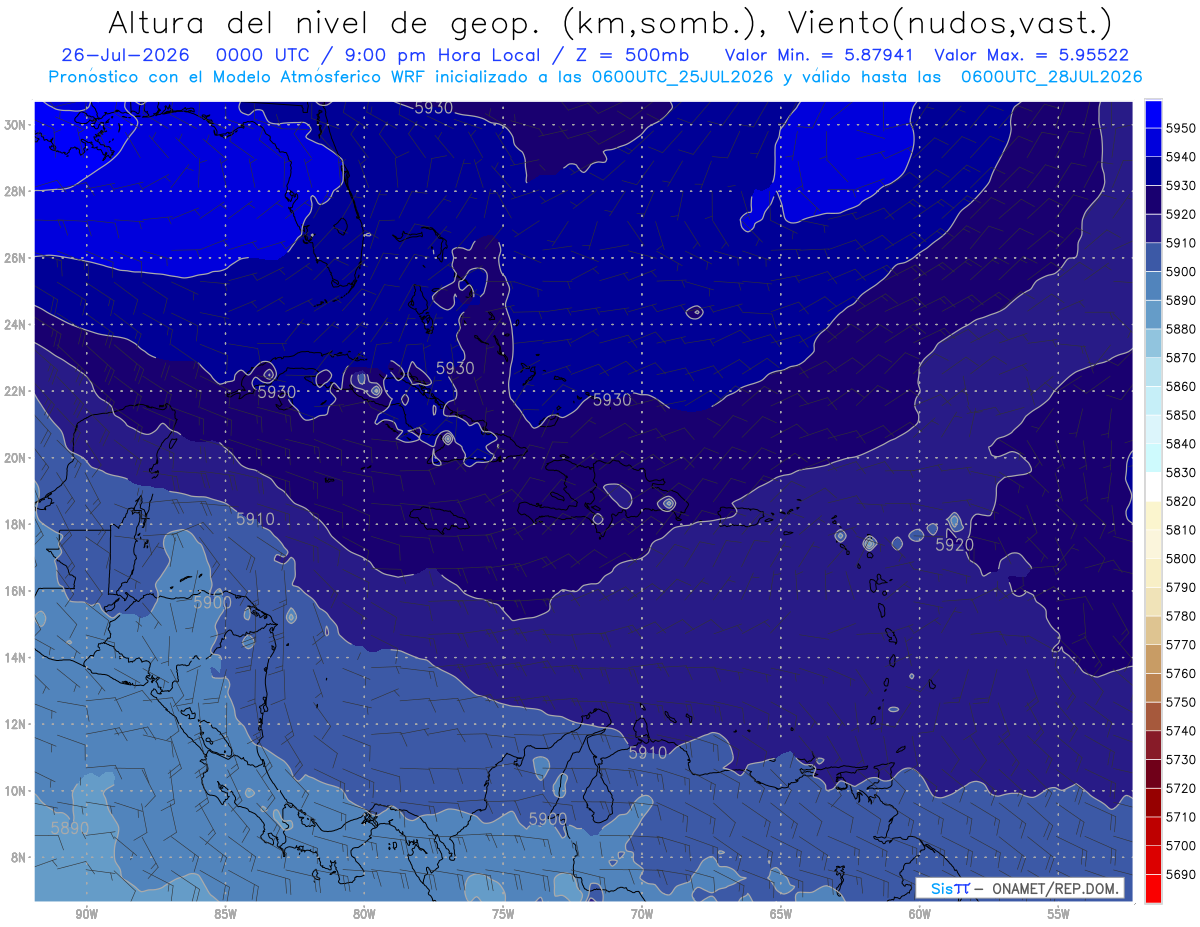Viewport: 1200px width, 927px height.
Task: Click the 28N latitude label
Action: [x=17, y=191]
